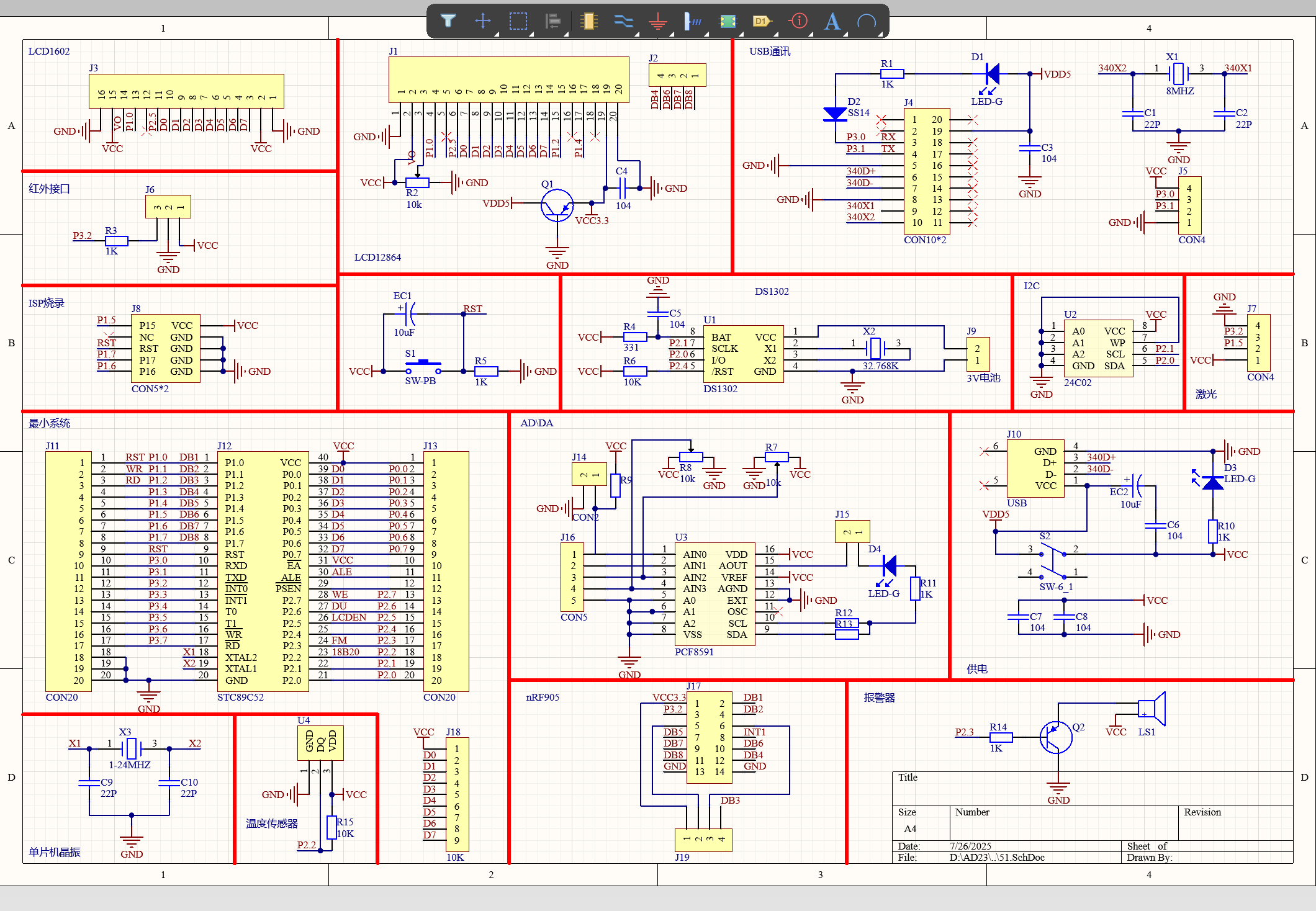Screen dimensions: 1316x911
Task: Select the LCD1602 section title
Action: tap(49, 51)
